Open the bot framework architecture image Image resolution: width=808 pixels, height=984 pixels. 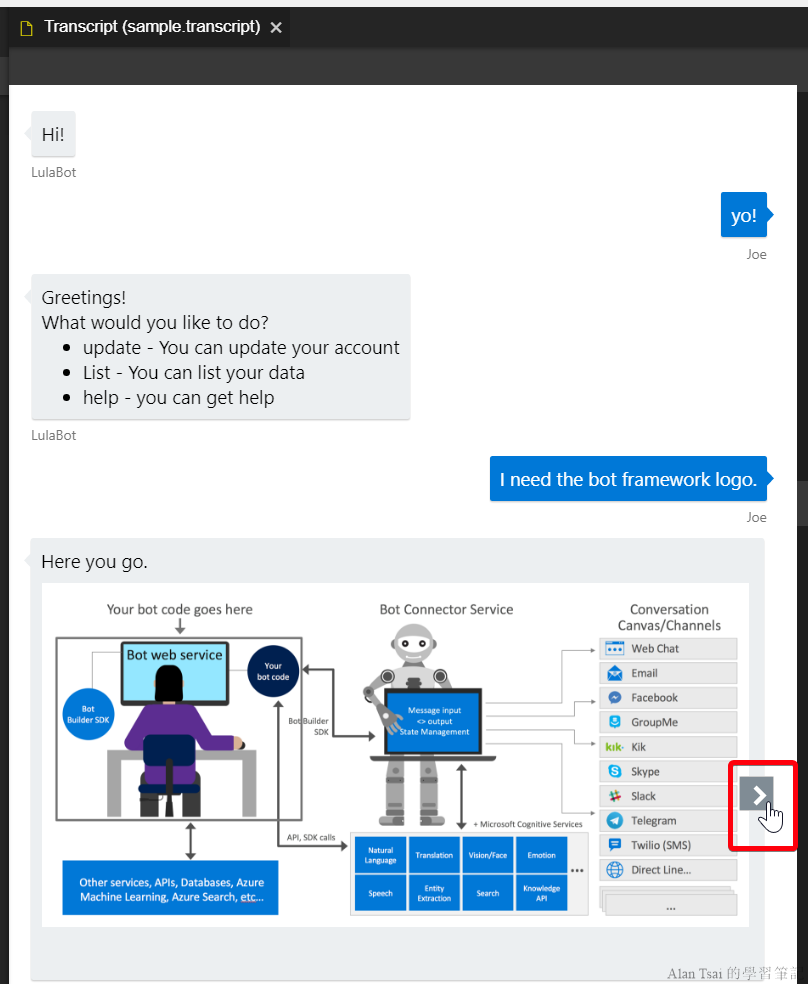[x=395, y=755]
